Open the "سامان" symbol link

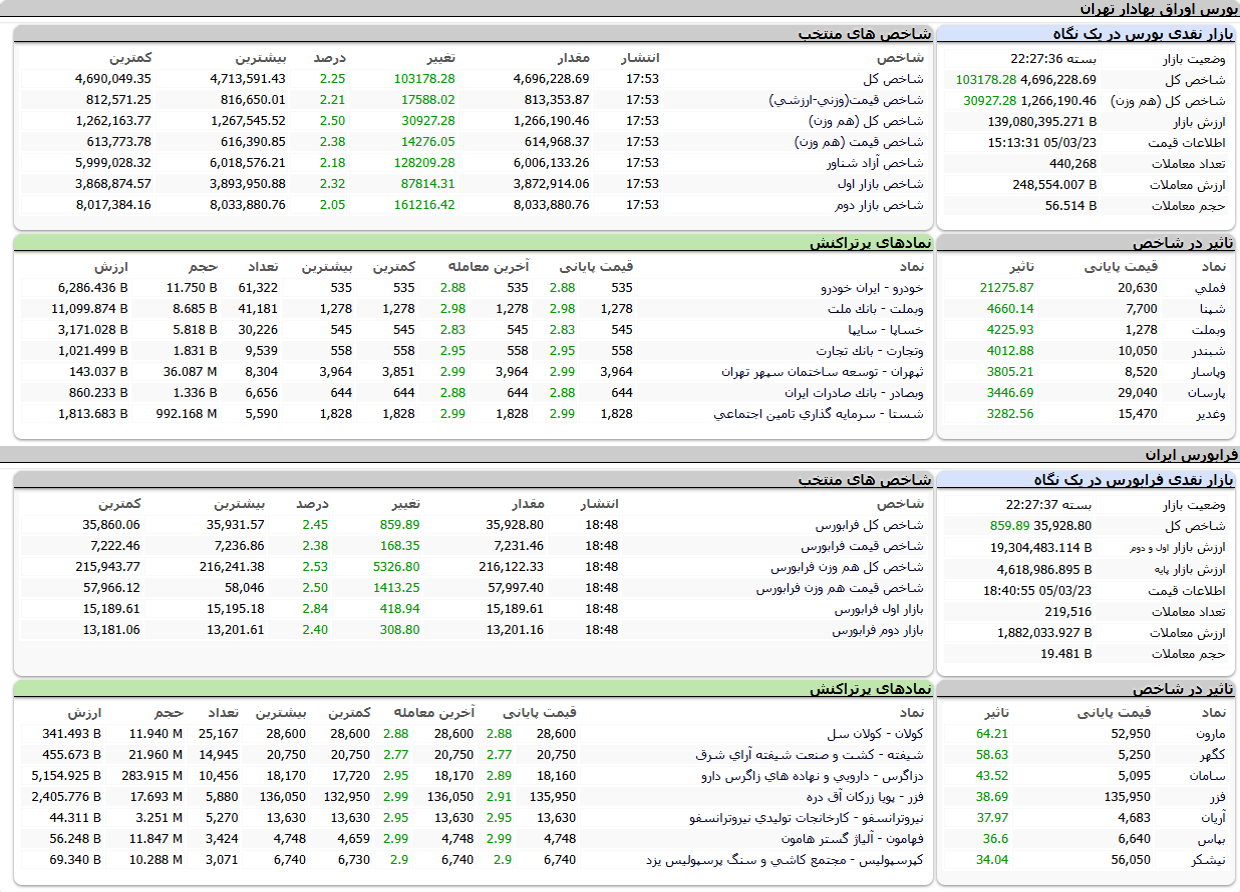pyautogui.click(x=1210, y=776)
